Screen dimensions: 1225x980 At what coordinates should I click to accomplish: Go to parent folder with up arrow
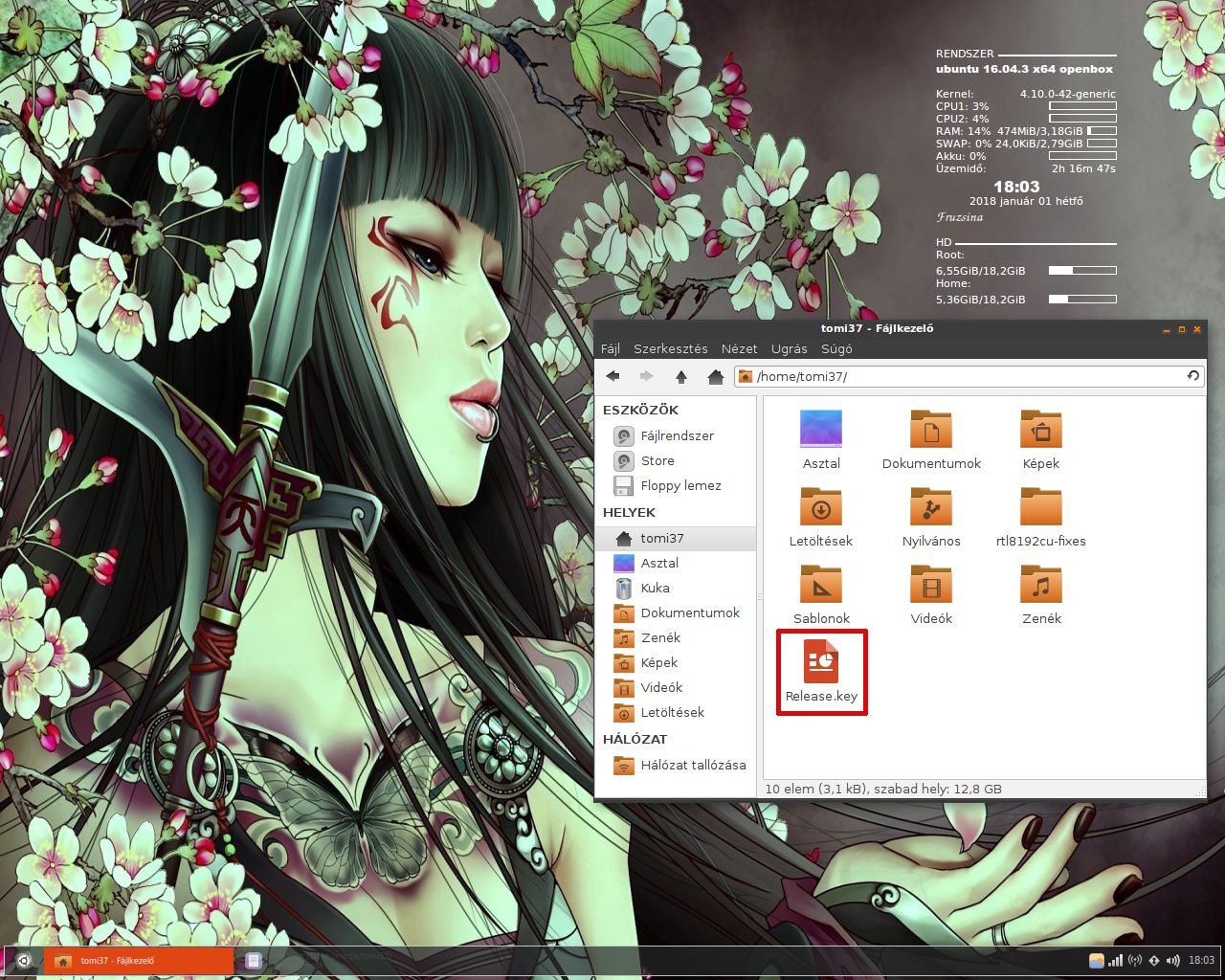click(681, 377)
